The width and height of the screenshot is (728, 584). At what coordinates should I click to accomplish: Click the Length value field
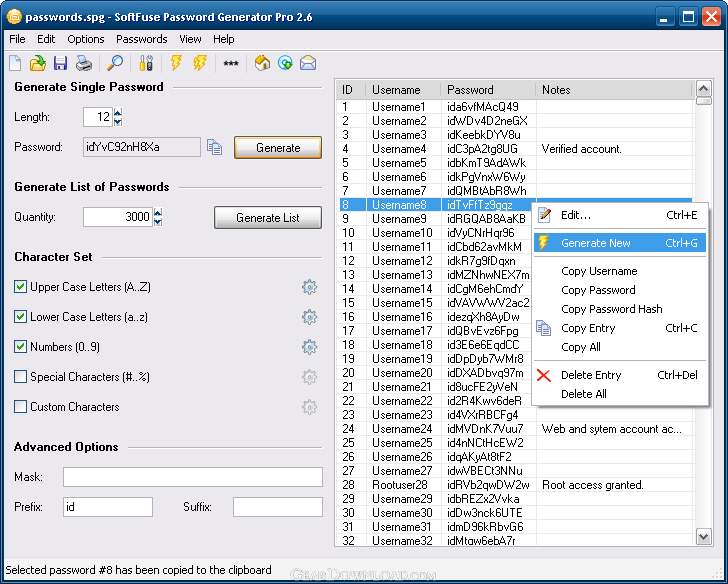pyautogui.click(x=98, y=117)
